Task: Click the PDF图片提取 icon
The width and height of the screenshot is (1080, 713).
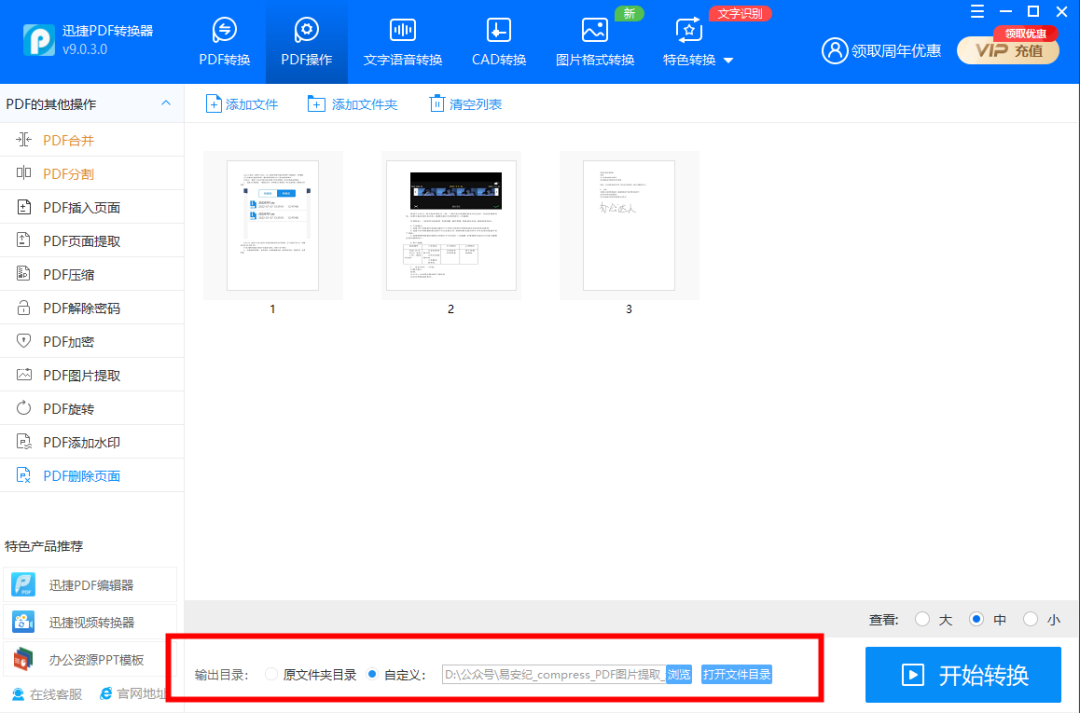Action: (24, 375)
